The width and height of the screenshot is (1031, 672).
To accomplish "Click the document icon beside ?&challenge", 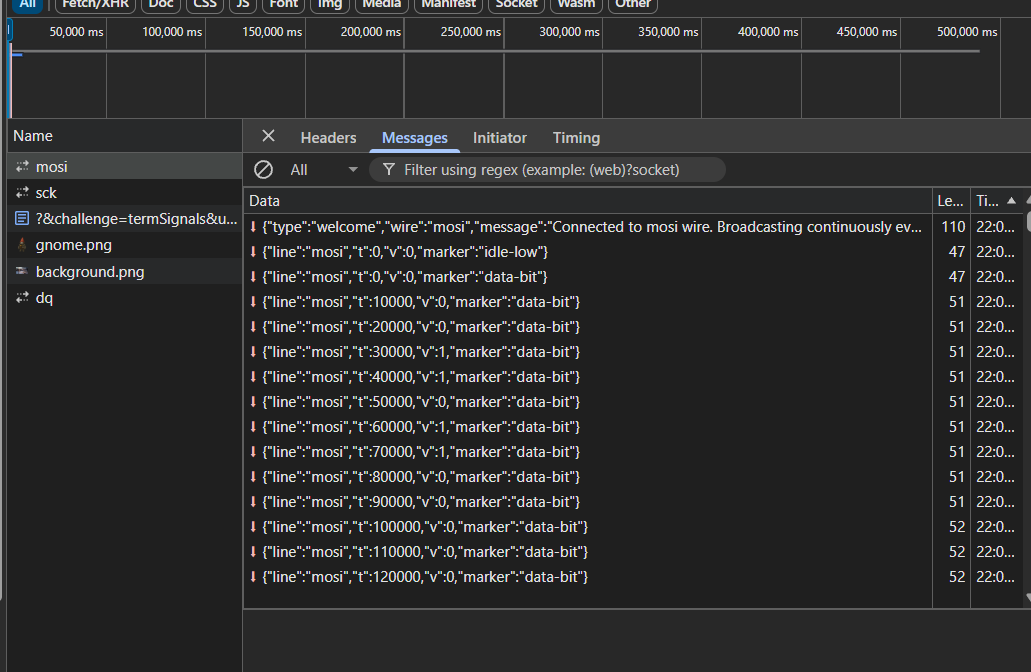I will coord(22,218).
